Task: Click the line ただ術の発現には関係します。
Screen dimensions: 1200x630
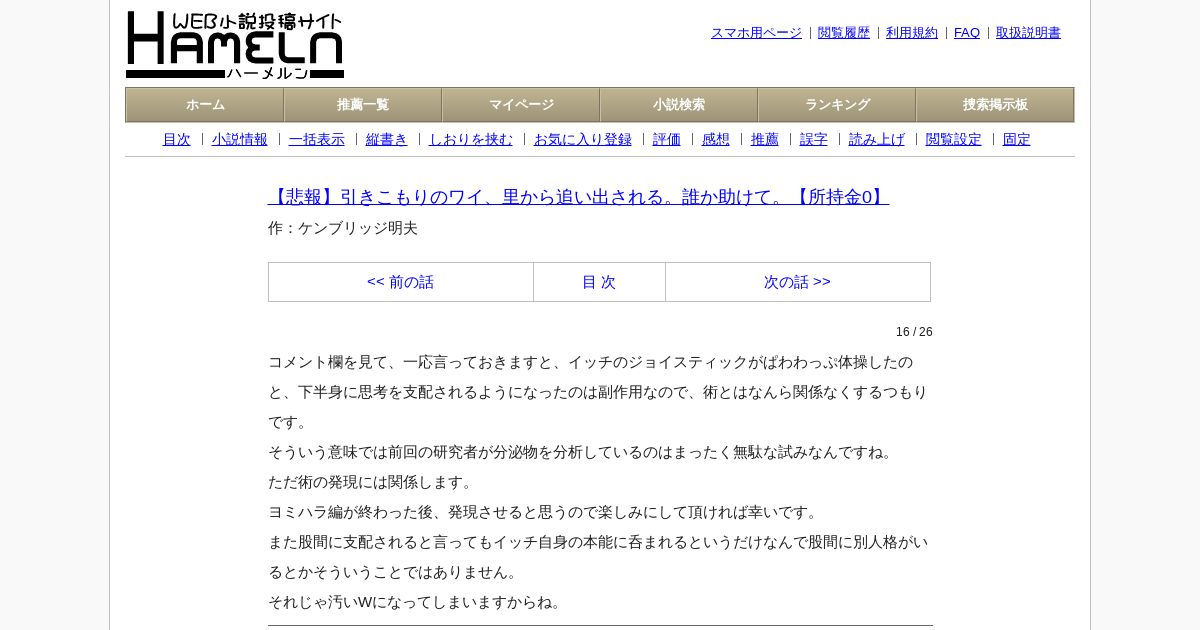Action: pos(372,482)
